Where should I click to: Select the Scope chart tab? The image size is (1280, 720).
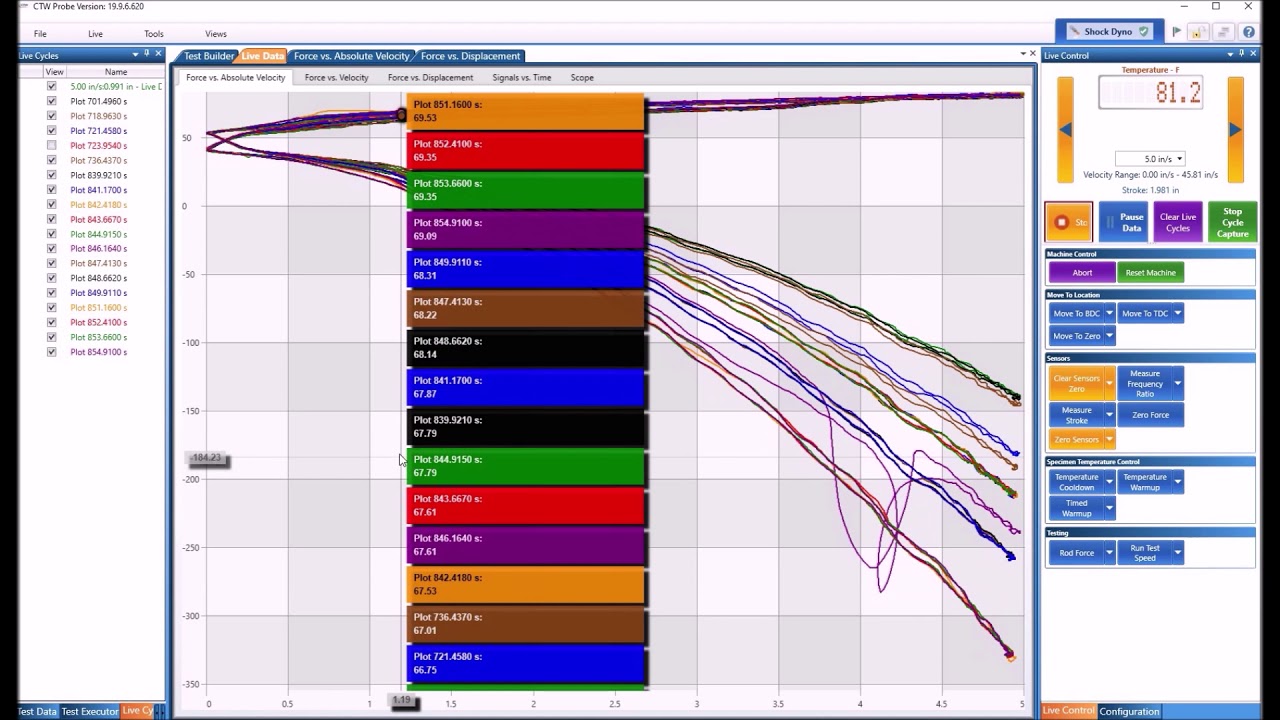pos(582,77)
